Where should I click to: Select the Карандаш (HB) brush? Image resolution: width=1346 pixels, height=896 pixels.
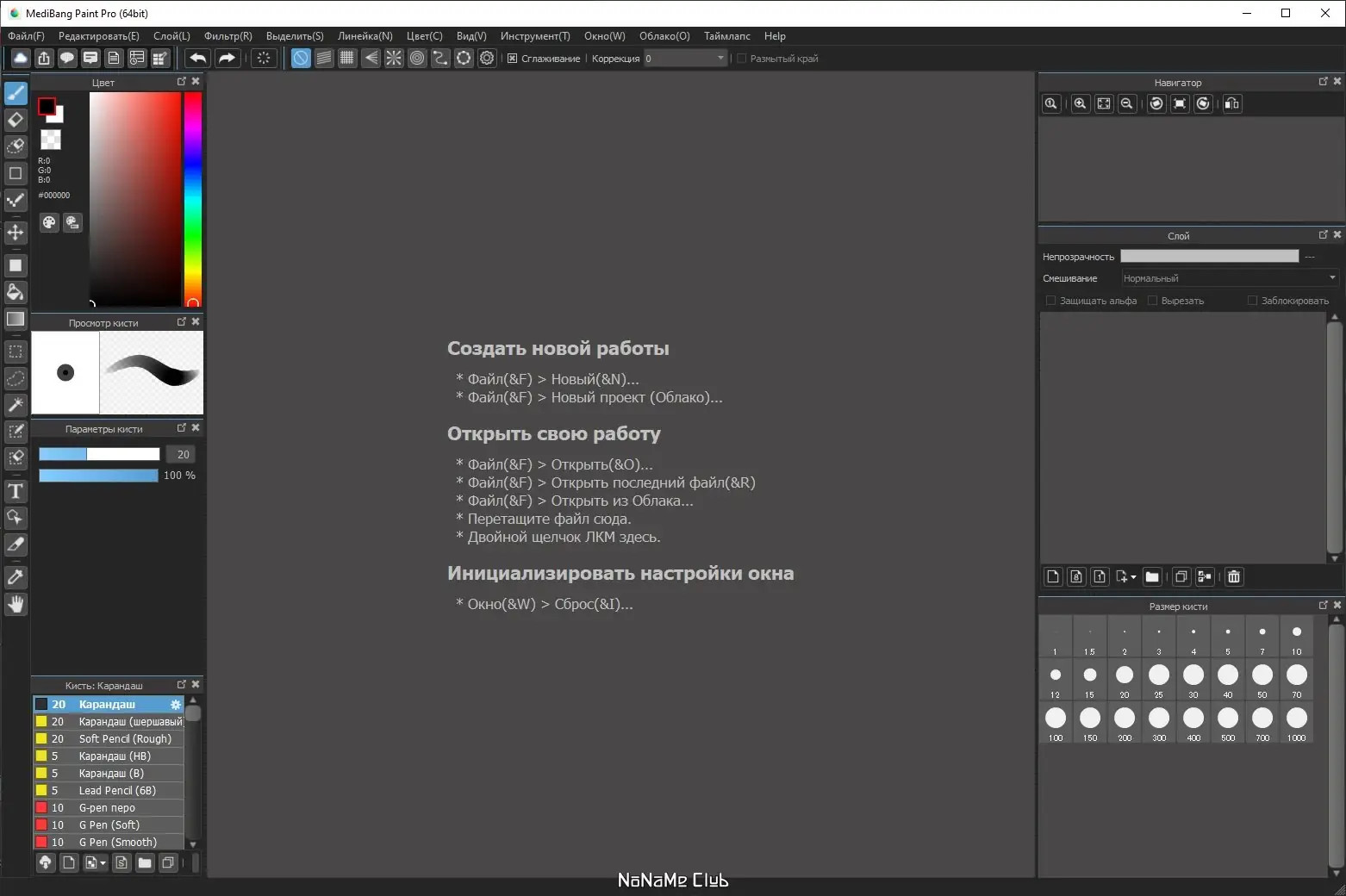coord(109,756)
